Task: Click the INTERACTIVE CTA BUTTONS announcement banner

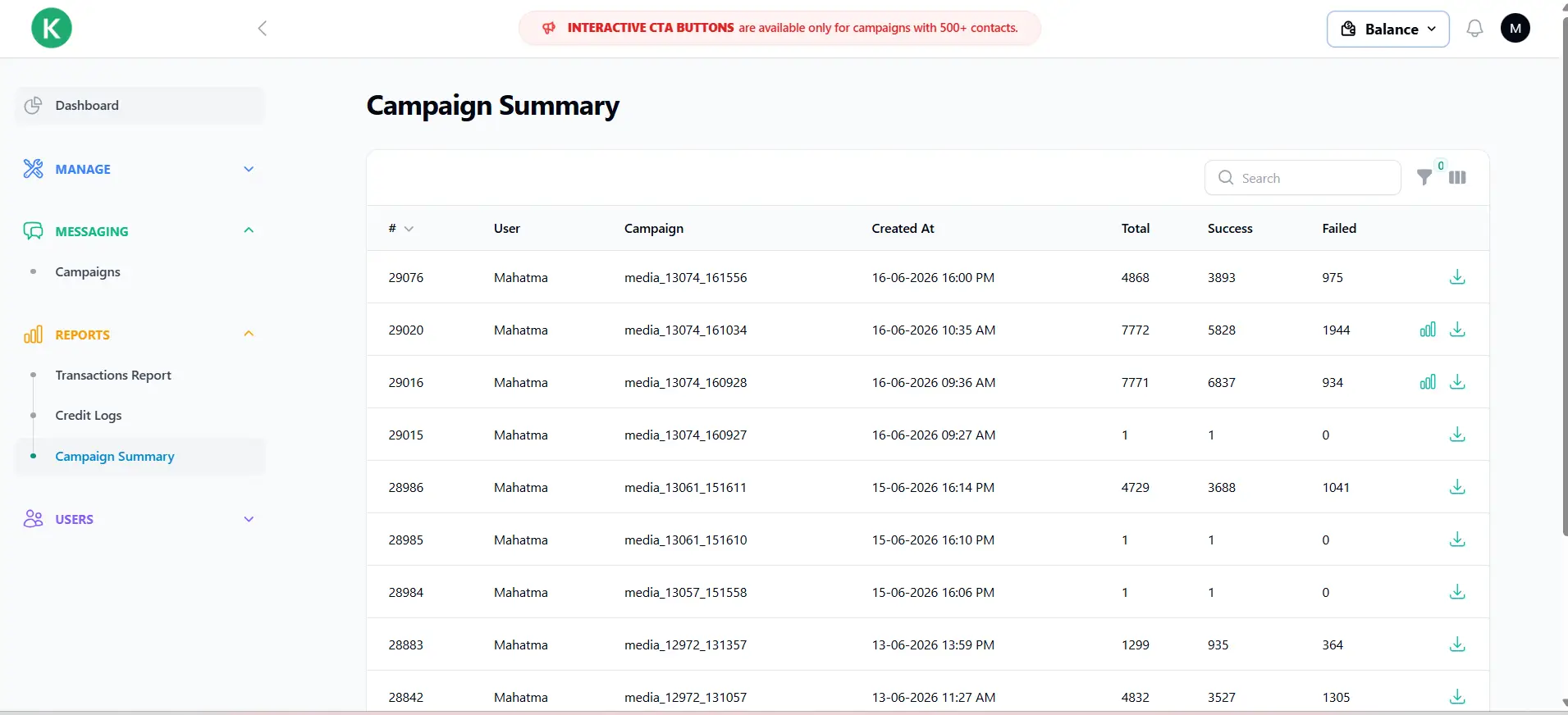Action: [779, 28]
